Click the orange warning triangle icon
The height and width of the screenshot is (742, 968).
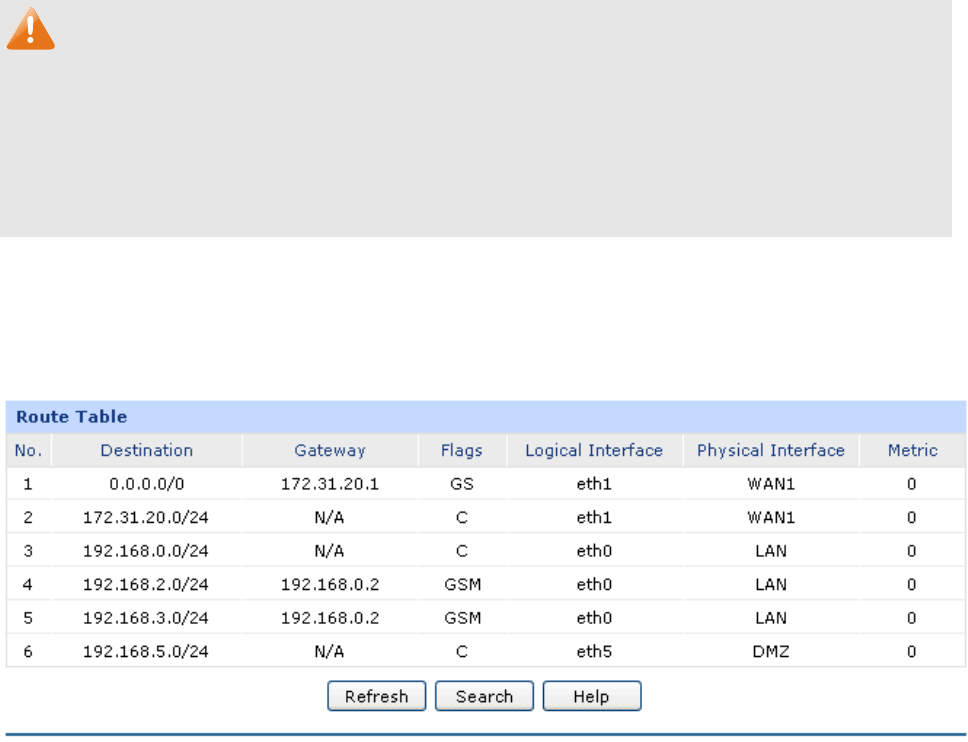[x=30, y=29]
